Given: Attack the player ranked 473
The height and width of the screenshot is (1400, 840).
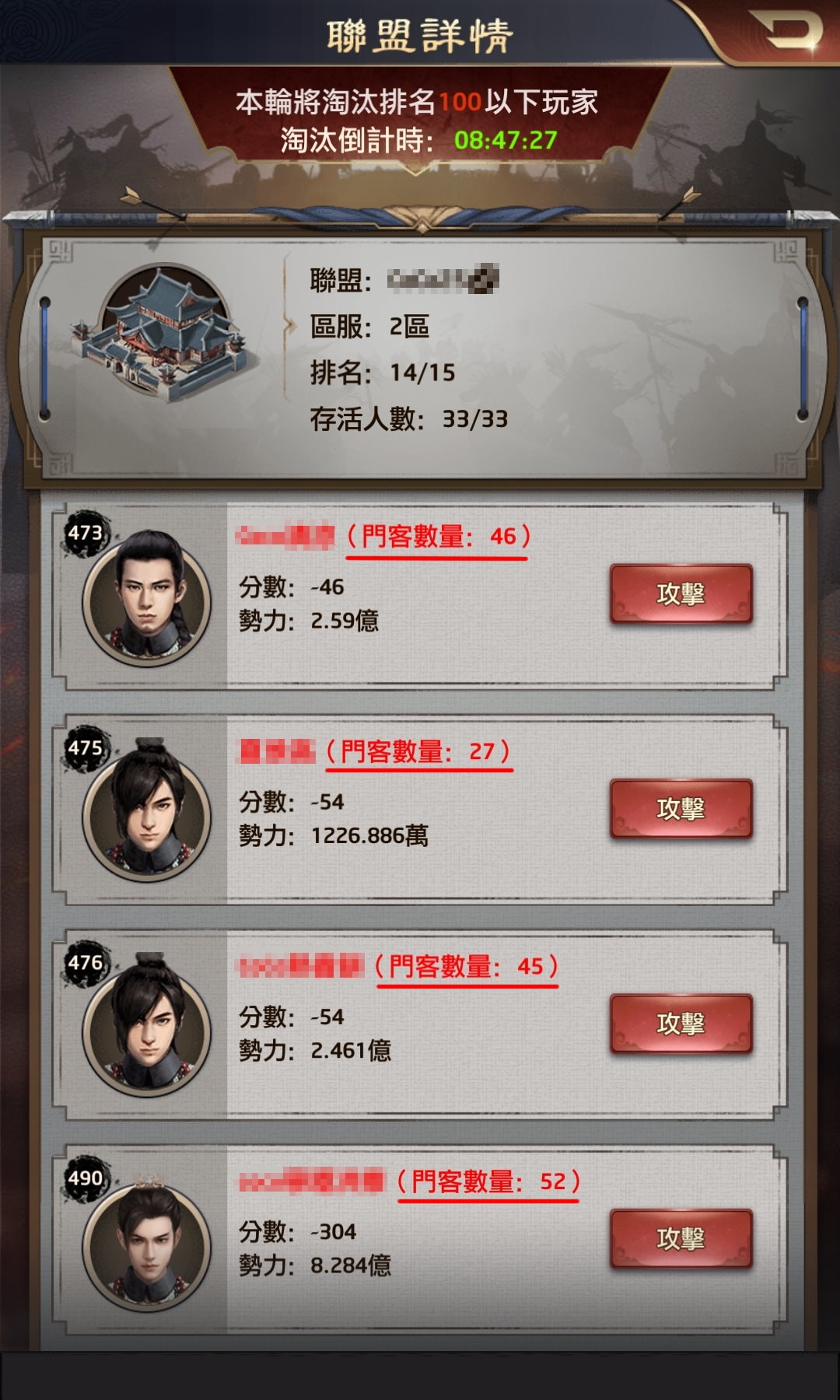Looking at the screenshot, I should tap(681, 594).
